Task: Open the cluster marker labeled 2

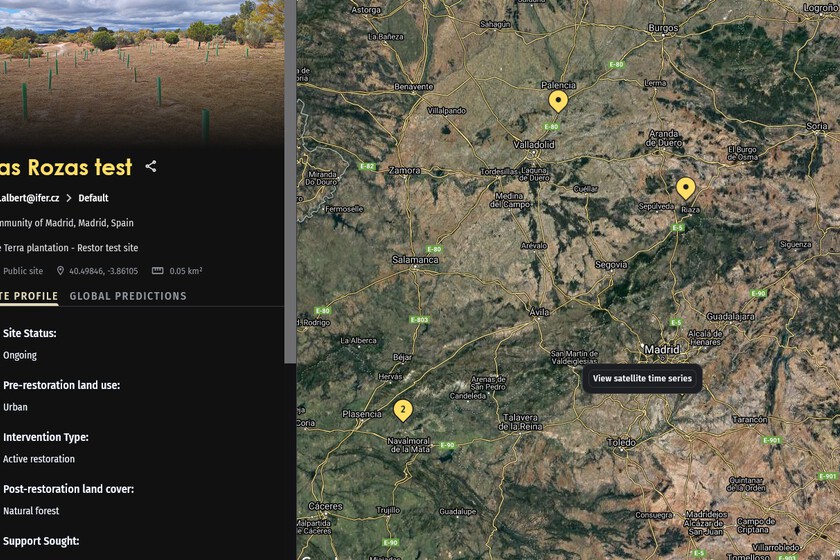Action: (x=403, y=410)
